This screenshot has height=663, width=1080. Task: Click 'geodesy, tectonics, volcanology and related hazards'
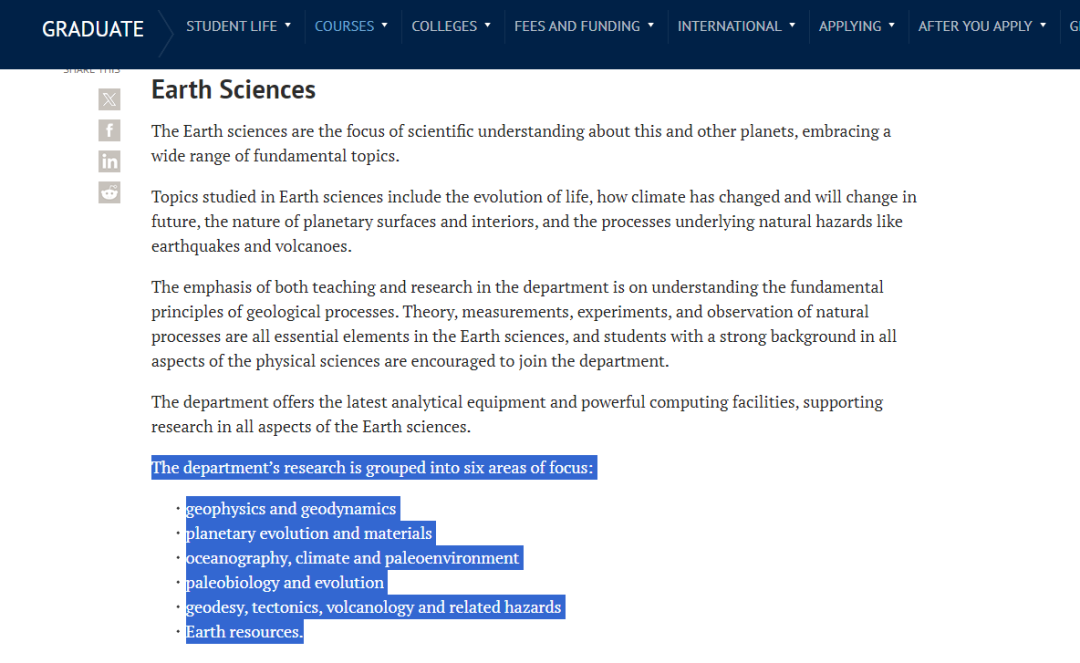click(x=374, y=607)
